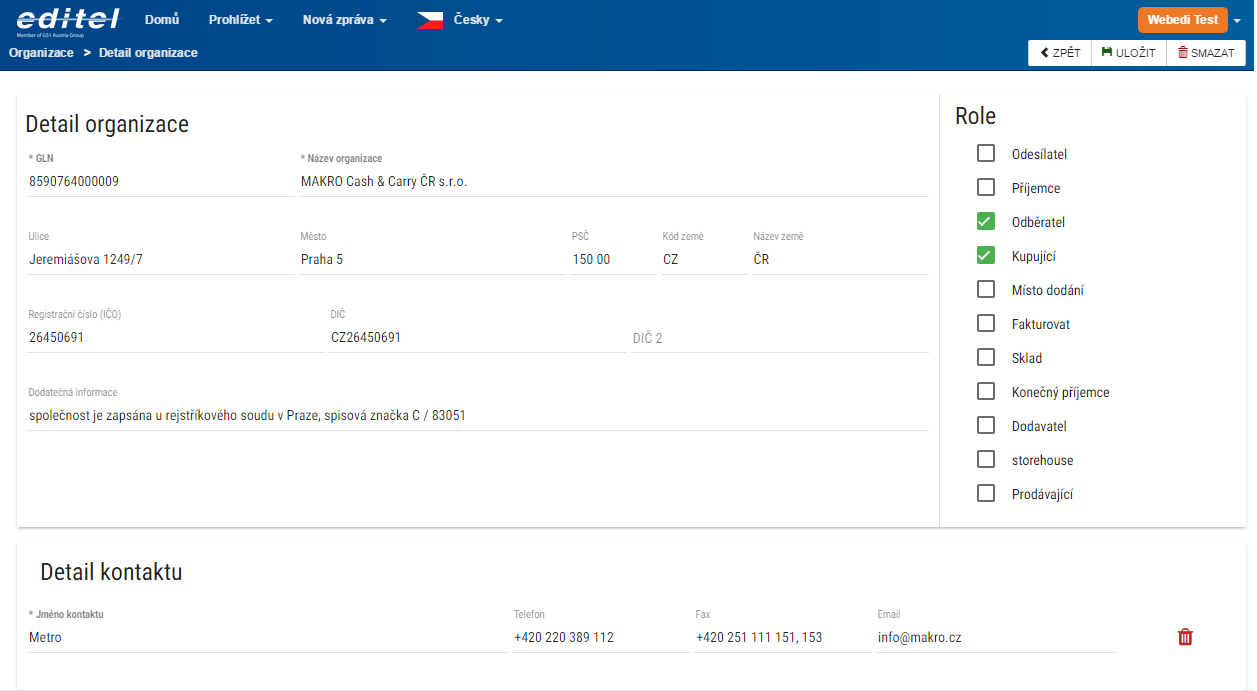
Task: Click the Město field Praha 5
Action: [x=432, y=260]
